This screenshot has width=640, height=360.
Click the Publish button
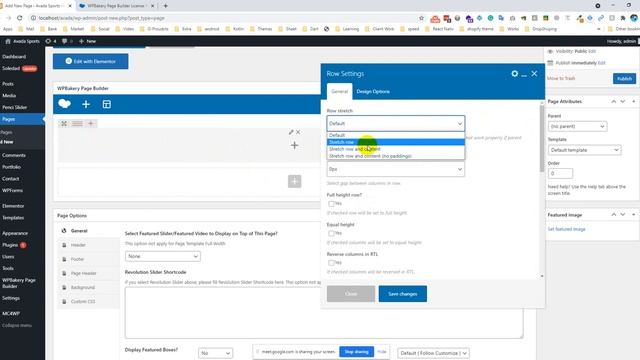(624, 78)
